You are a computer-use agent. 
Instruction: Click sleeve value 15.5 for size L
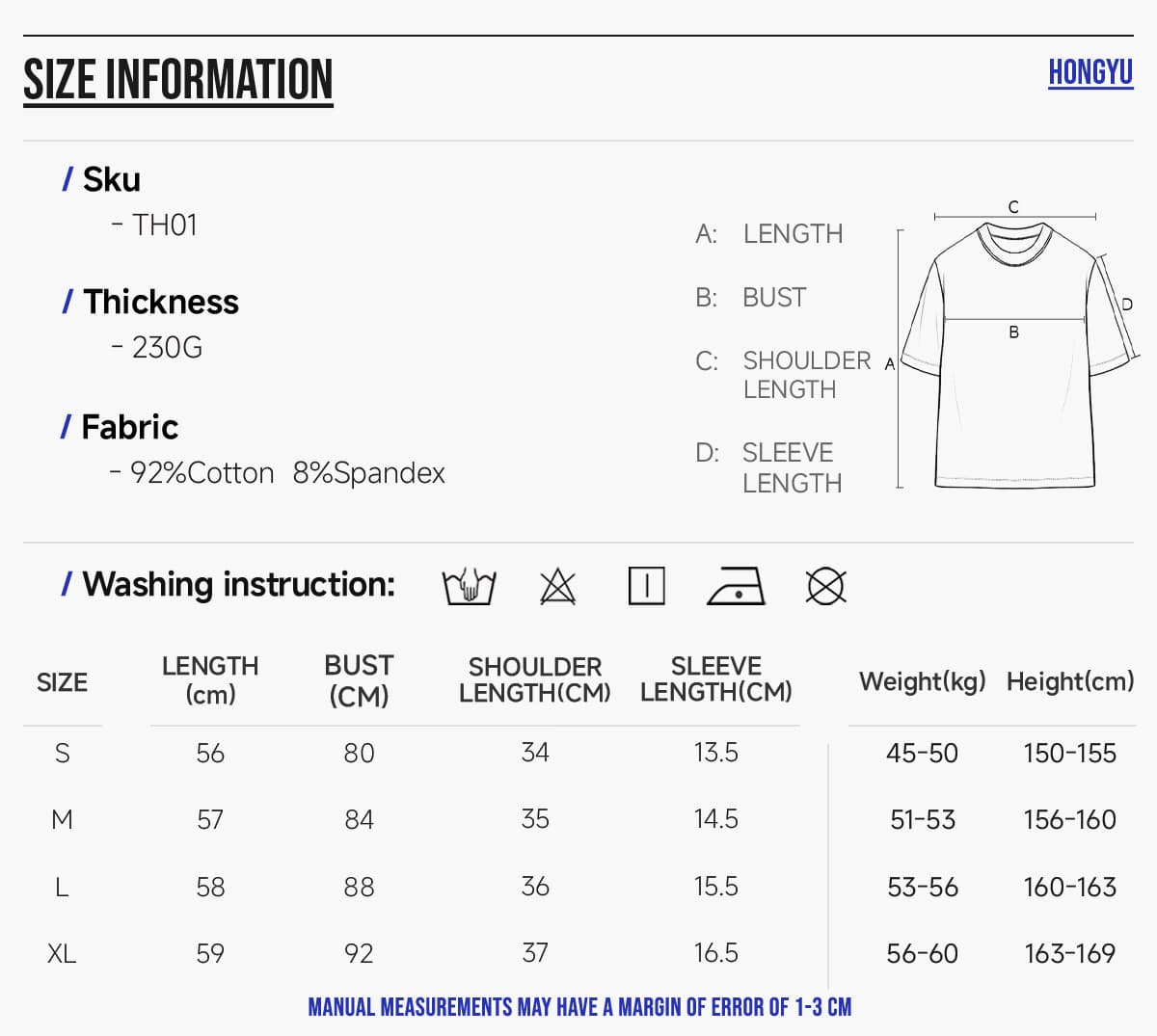pos(716,886)
